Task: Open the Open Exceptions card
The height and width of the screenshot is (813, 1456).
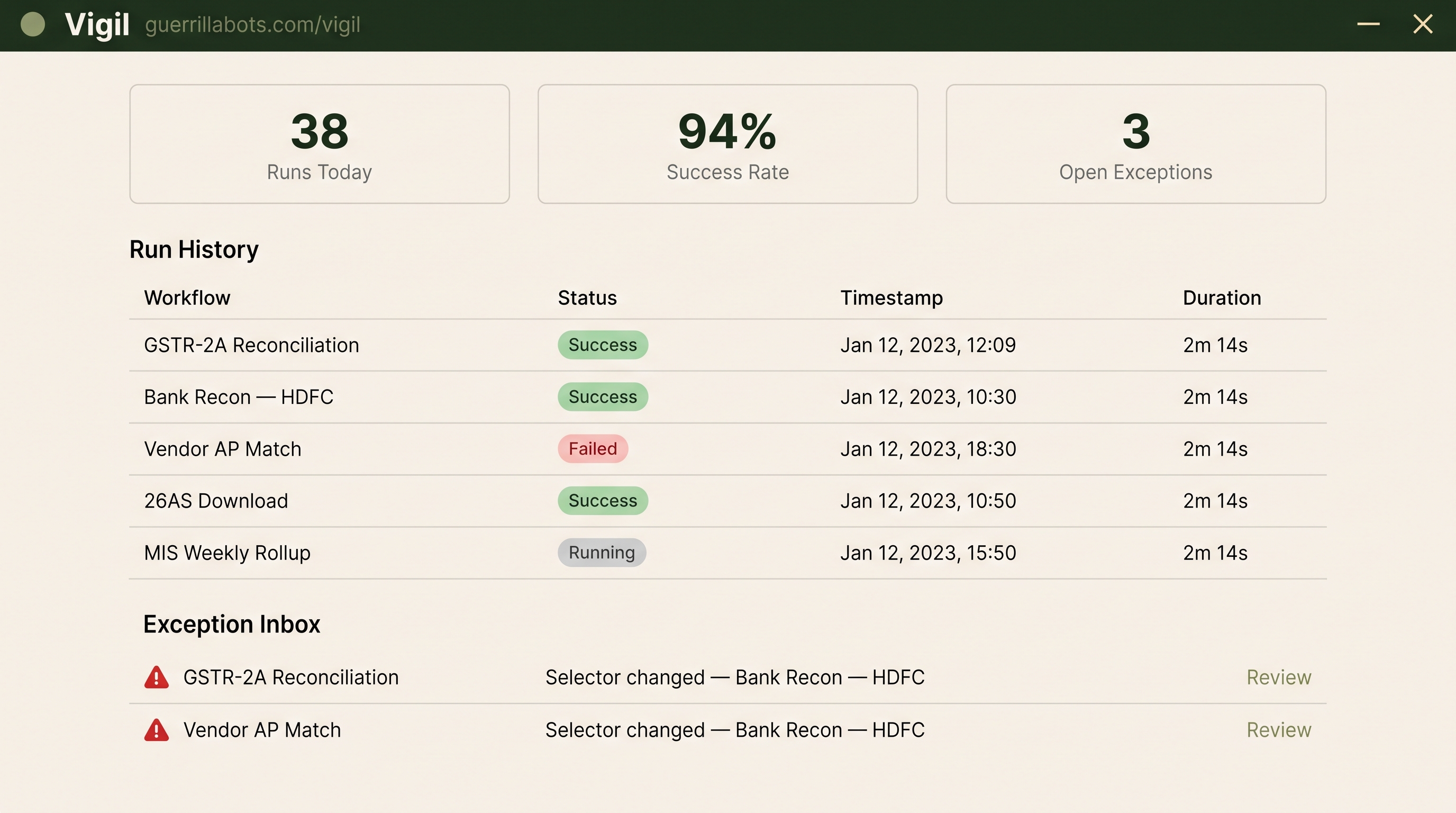Action: coord(1135,144)
